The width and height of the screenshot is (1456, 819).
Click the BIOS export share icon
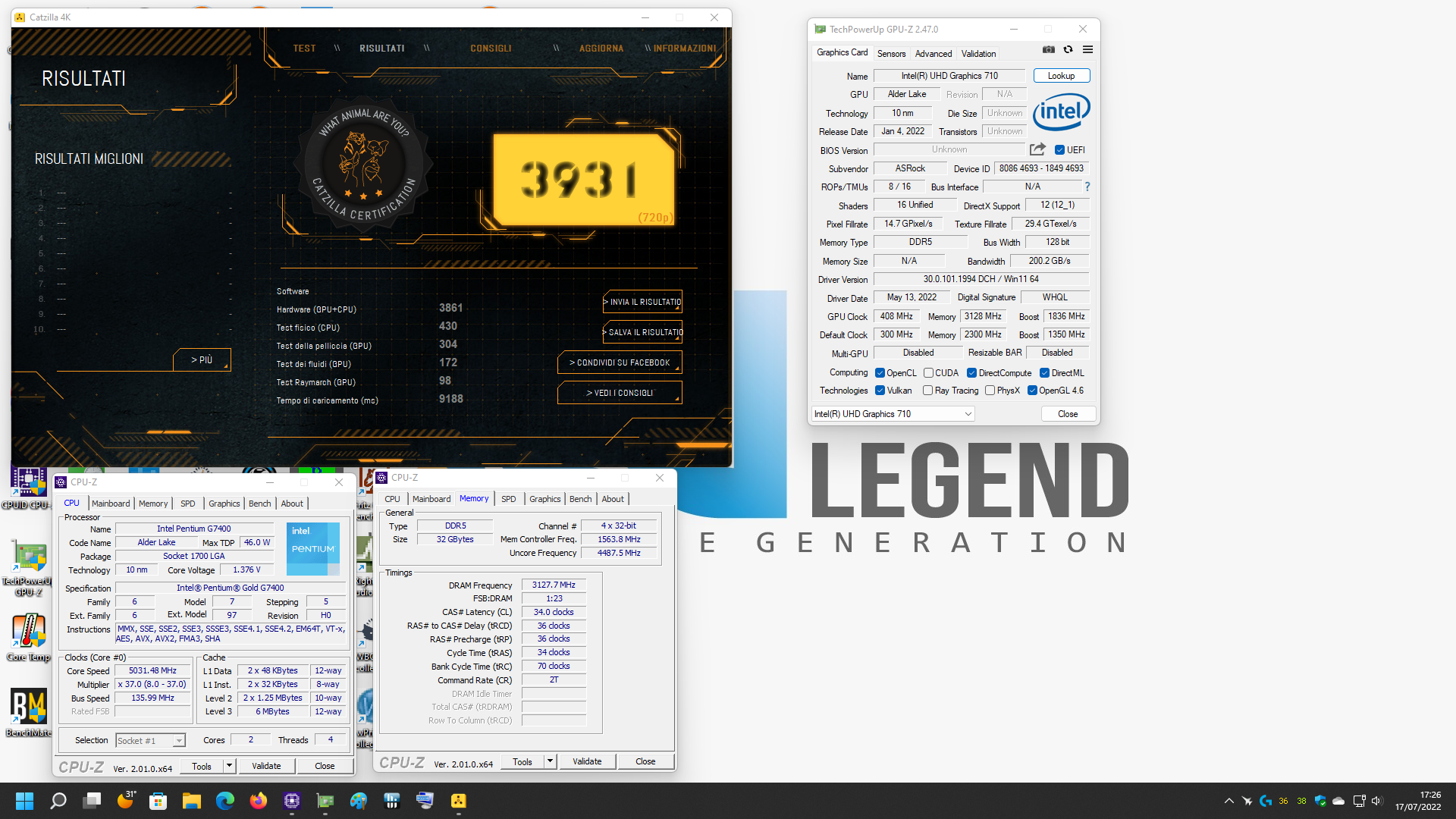pyautogui.click(x=1037, y=149)
